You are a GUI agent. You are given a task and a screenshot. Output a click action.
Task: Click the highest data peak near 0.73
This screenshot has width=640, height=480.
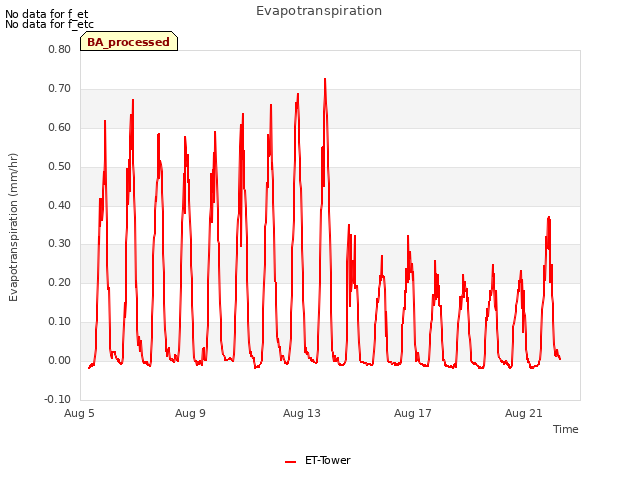coord(325,79)
